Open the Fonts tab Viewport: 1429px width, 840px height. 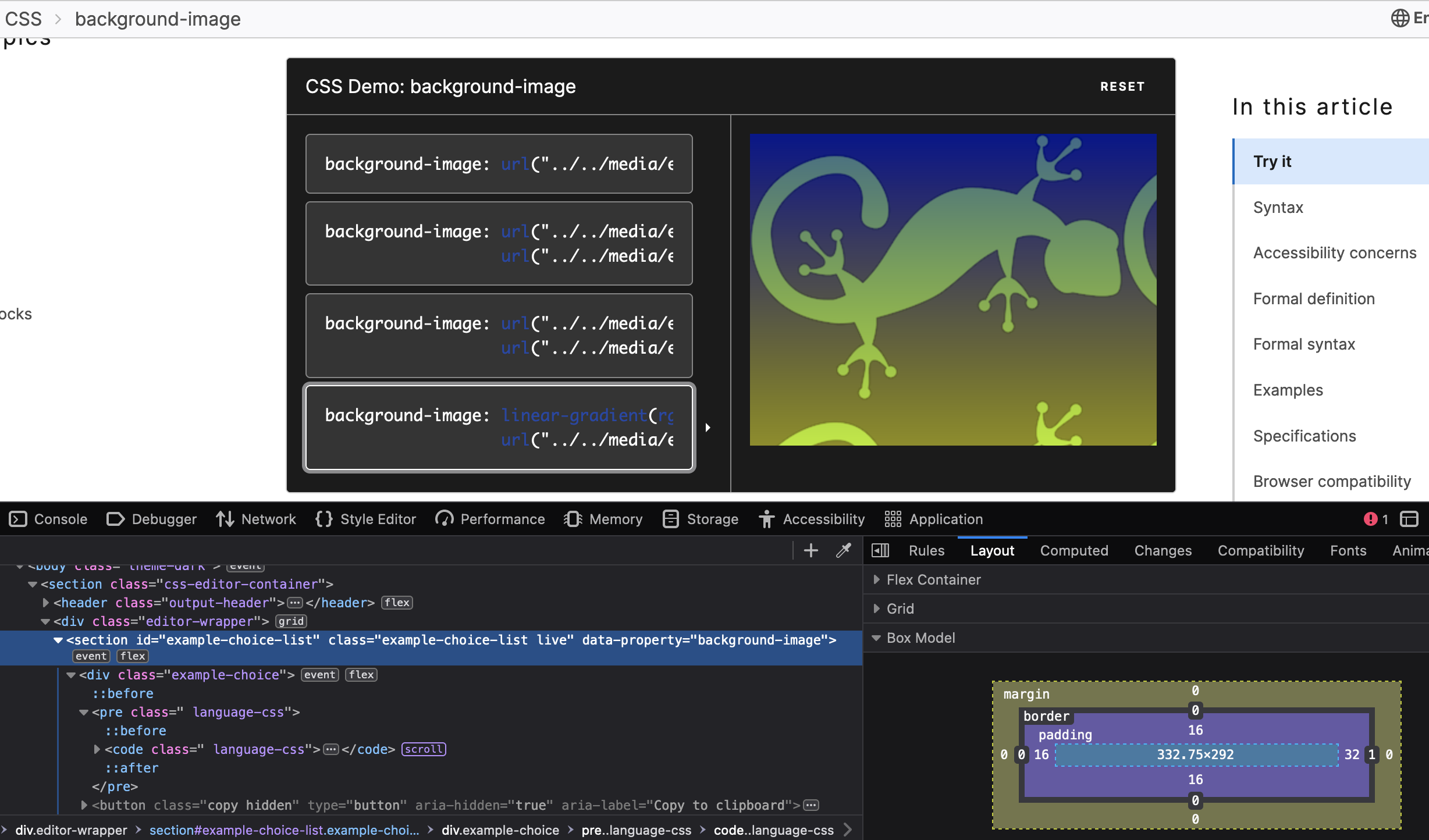point(1348,550)
